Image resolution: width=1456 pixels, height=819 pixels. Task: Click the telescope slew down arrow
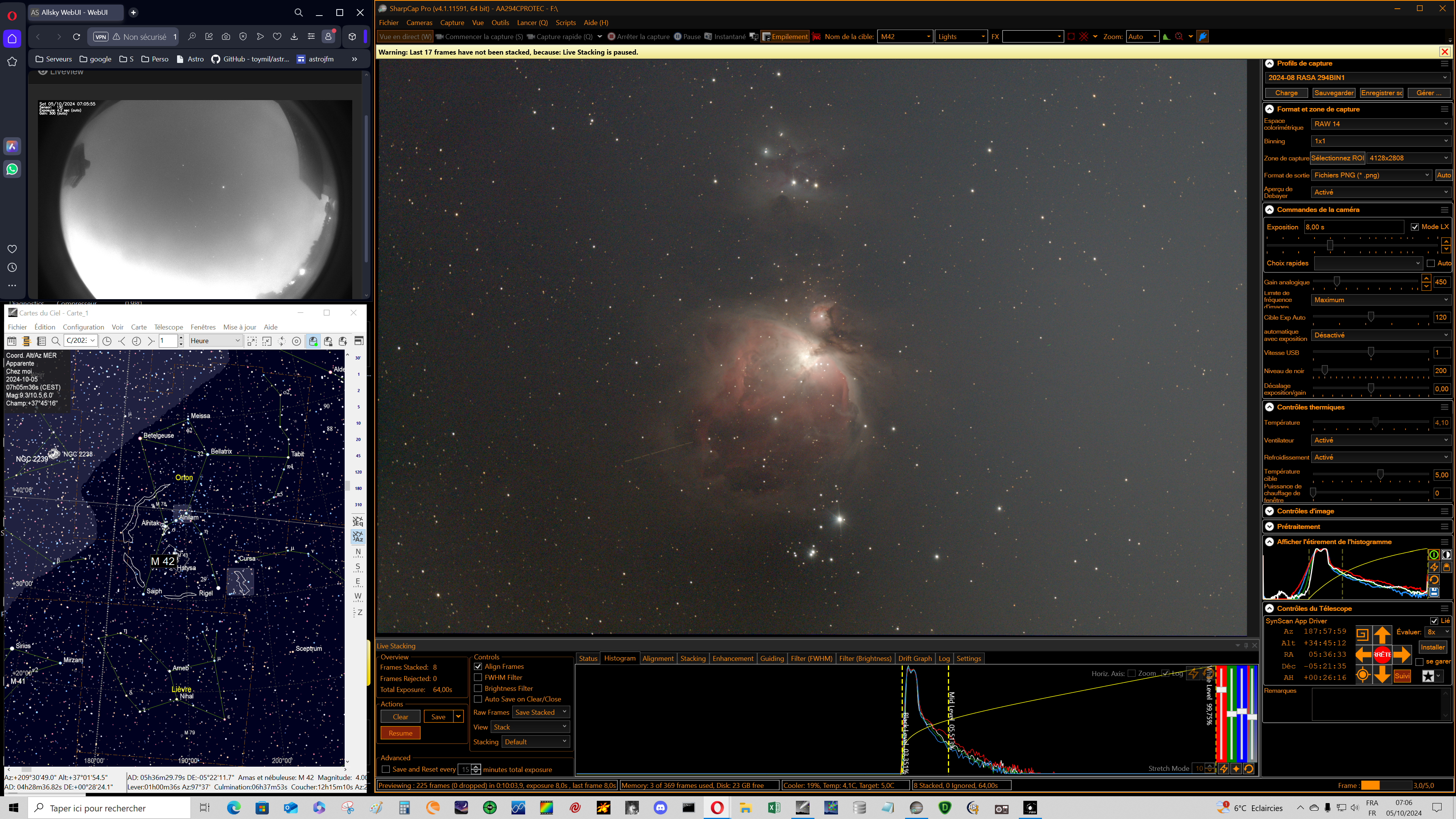[x=1382, y=674]
